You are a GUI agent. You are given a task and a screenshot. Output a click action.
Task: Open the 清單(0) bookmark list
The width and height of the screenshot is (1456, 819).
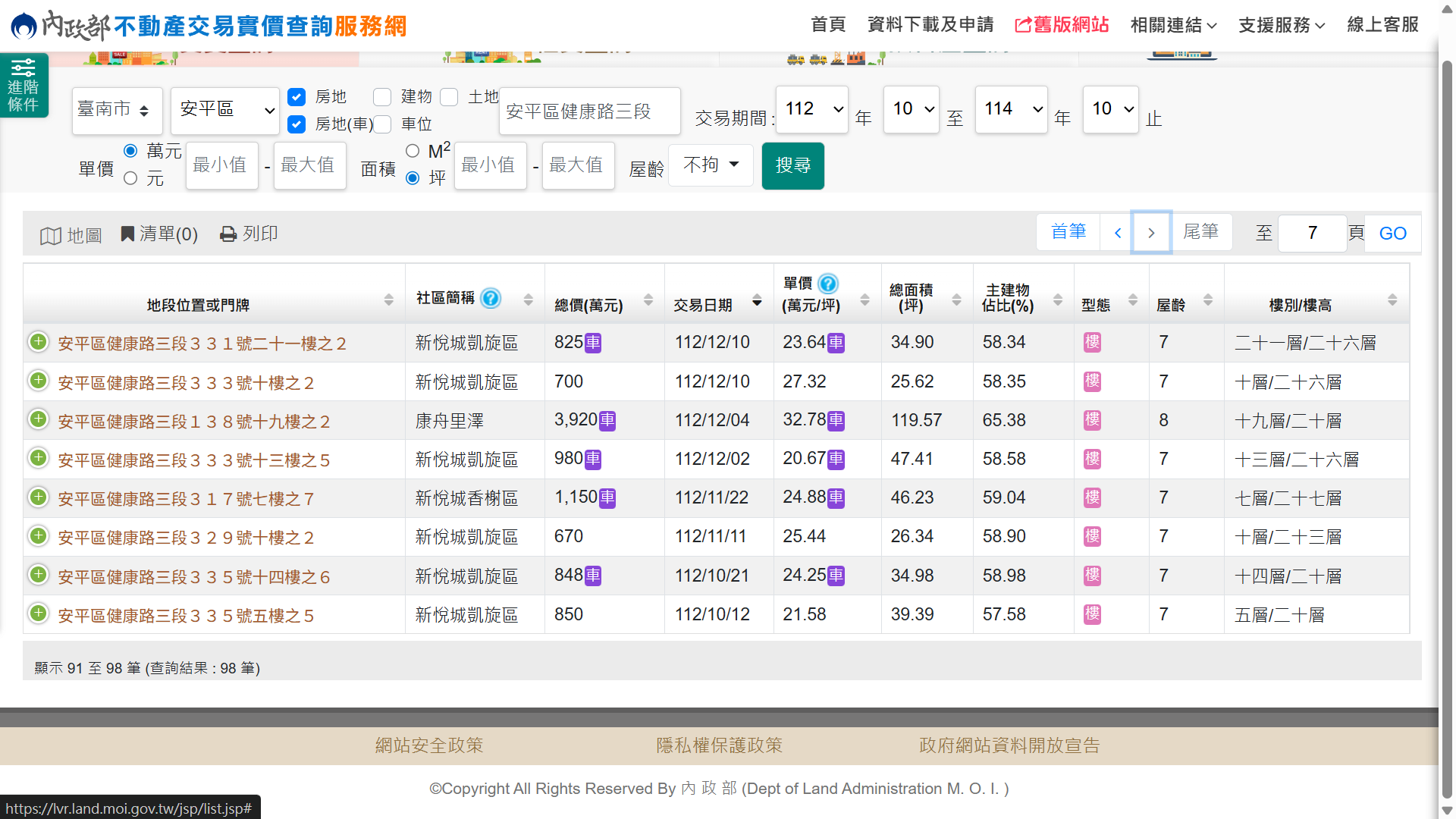(159, 234)
